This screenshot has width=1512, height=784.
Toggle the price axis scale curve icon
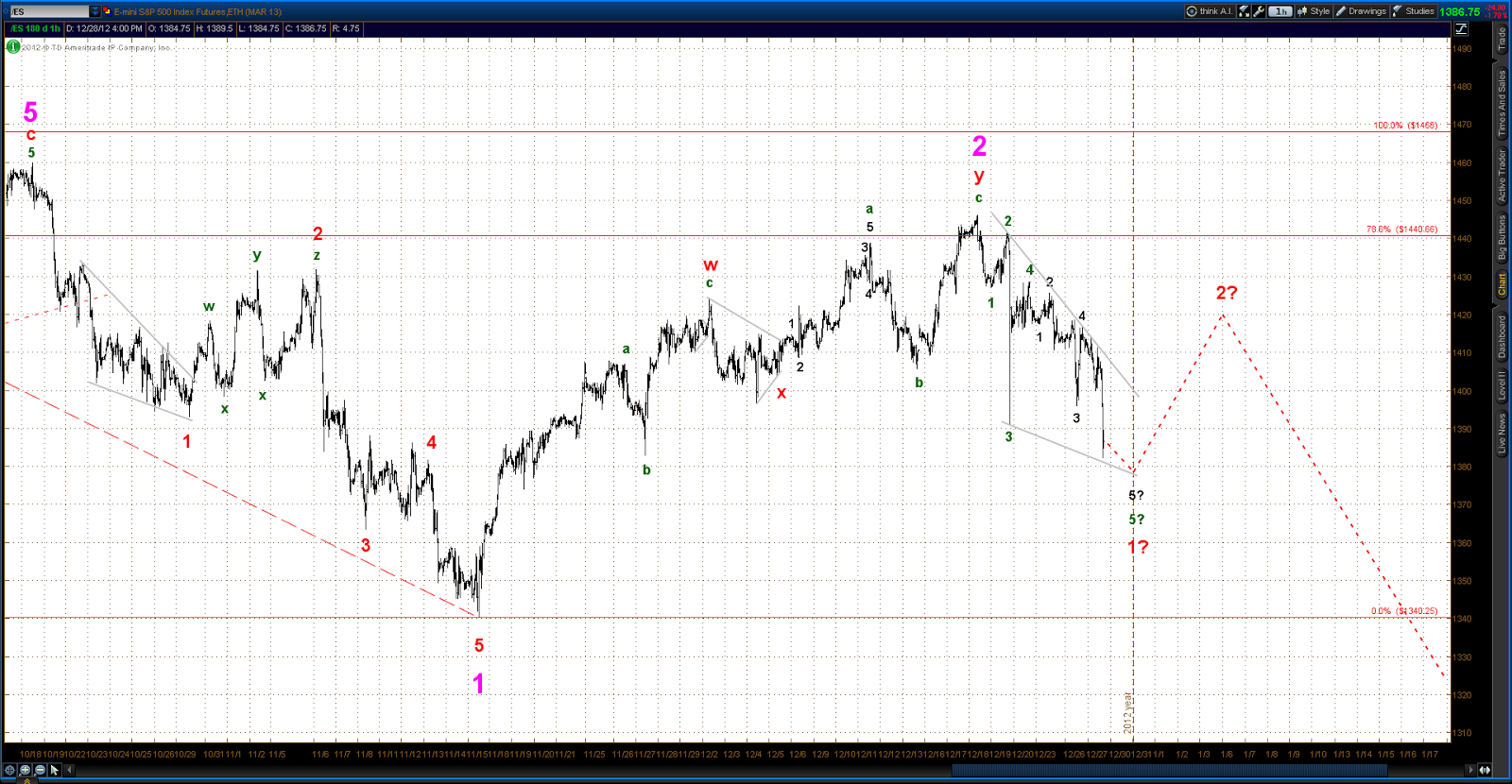coord(1461,28)
